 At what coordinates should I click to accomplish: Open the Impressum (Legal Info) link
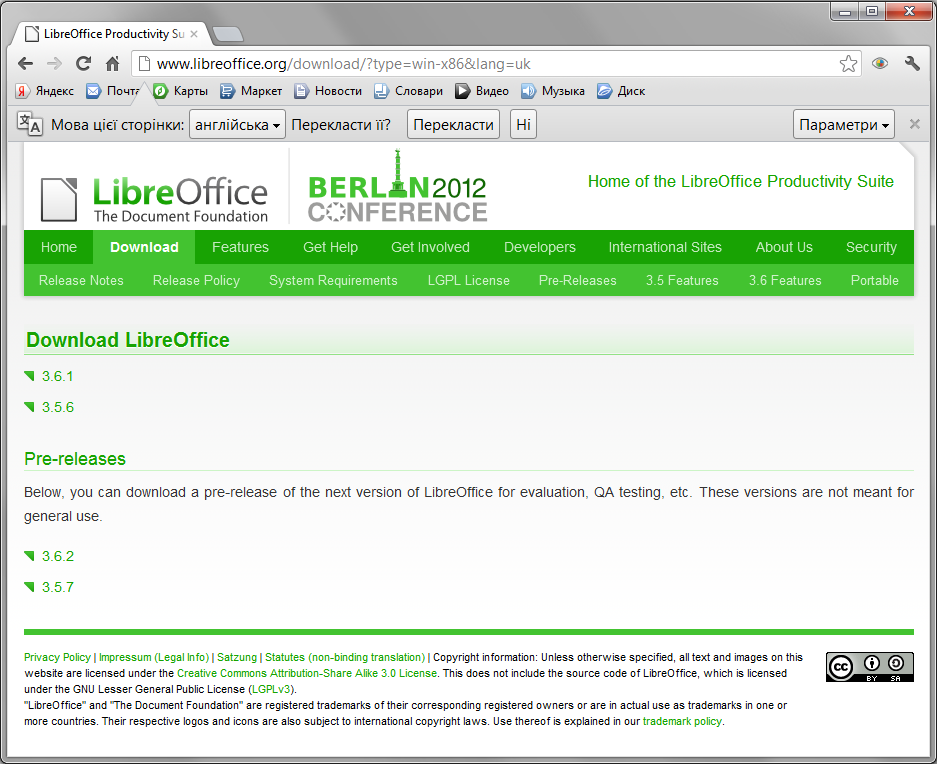pyautogui.click(x=154, y=657)
